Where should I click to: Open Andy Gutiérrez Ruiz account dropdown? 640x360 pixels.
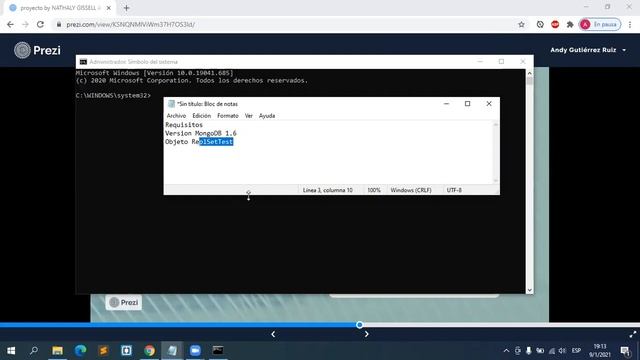click(588, 50)
